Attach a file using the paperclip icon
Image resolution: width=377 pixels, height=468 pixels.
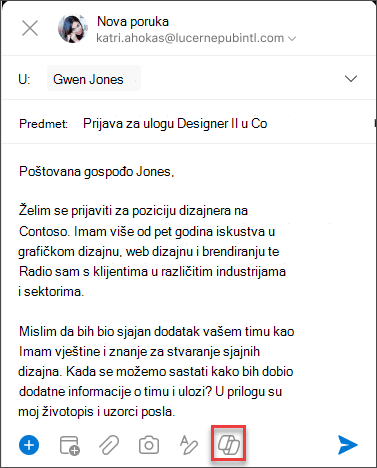(109, 445)
